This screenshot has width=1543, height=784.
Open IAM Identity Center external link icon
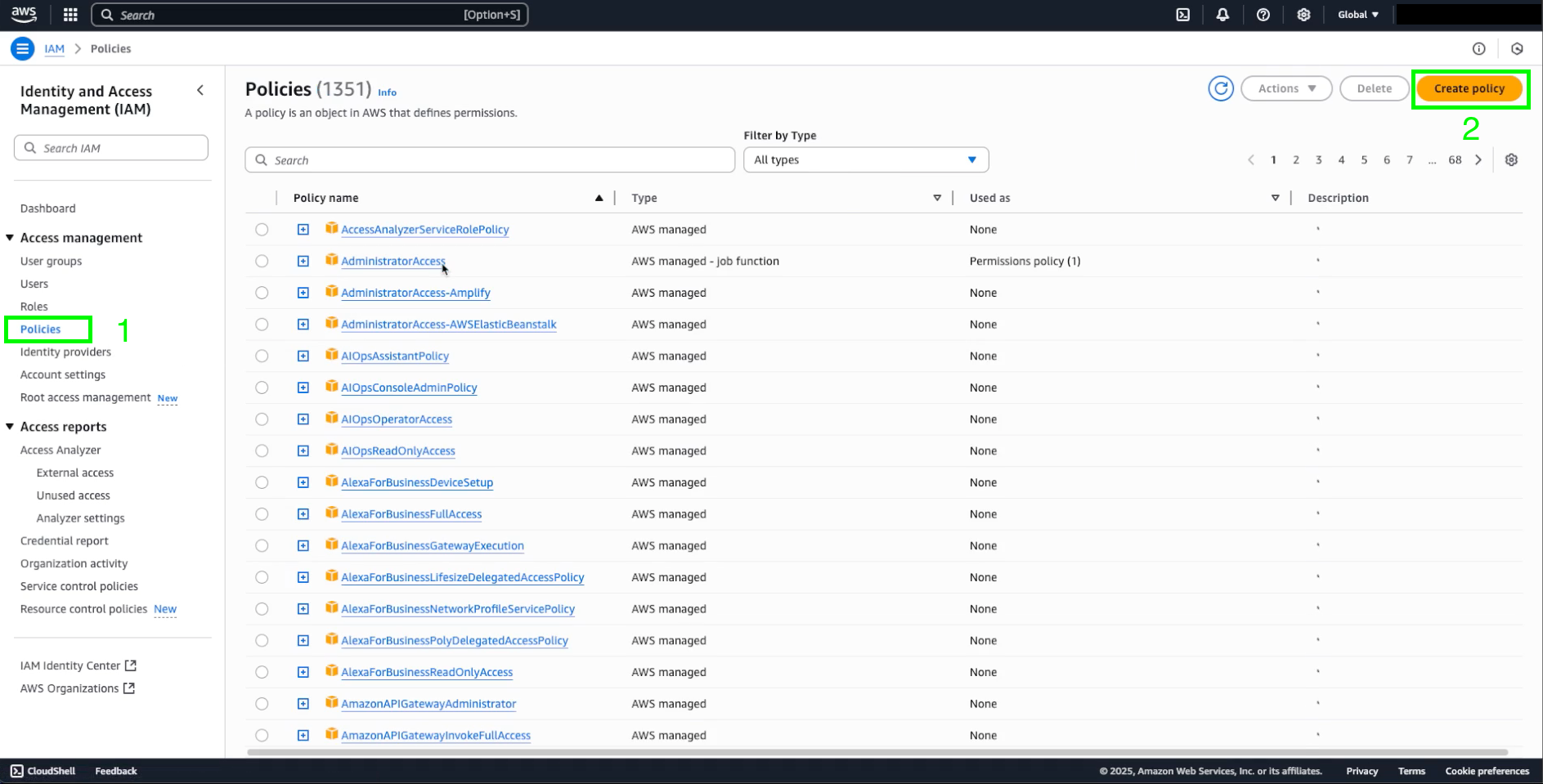coord(130,665)
